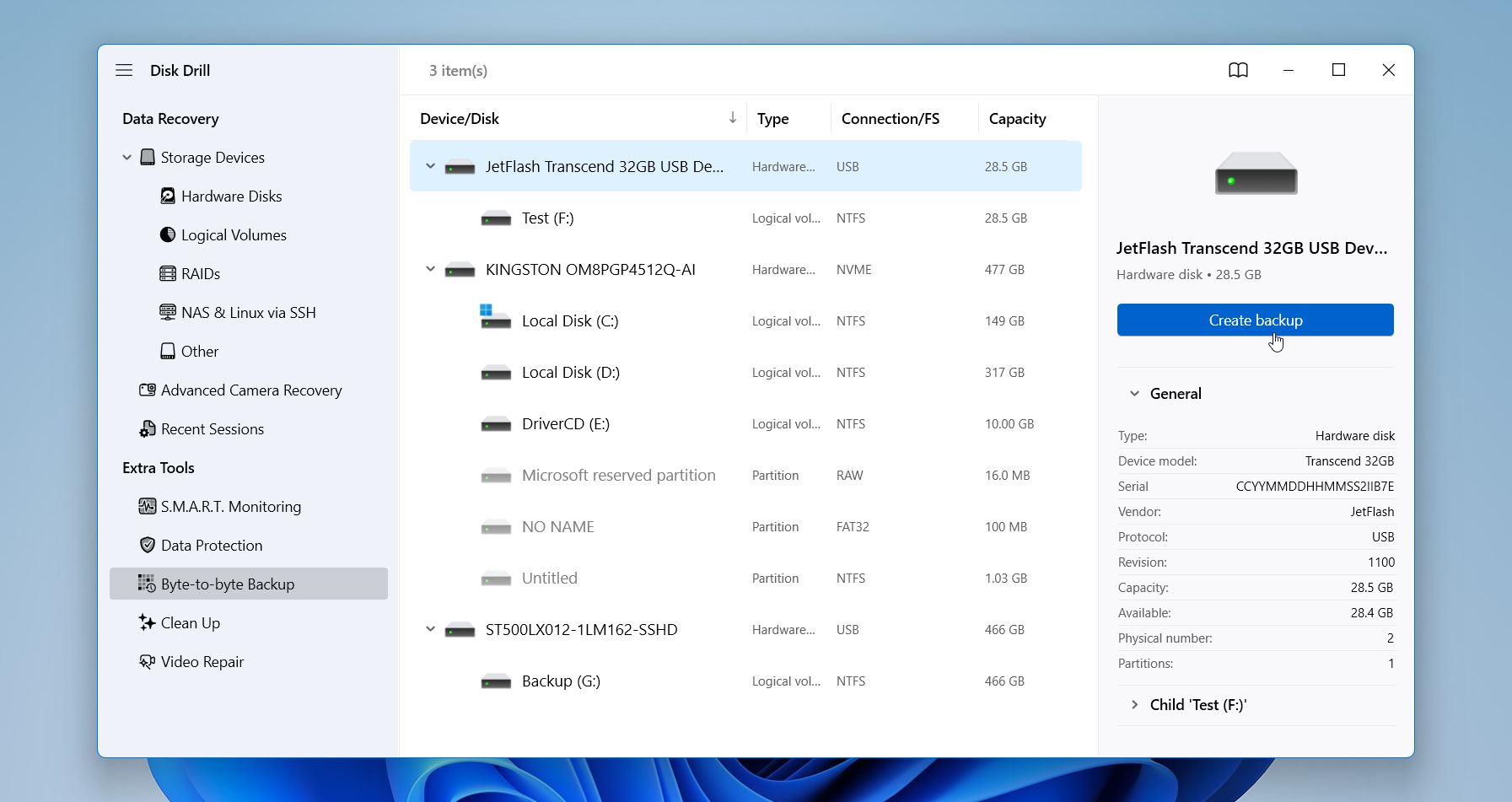Open the help book icon
The height and width of the screenshot is (802, 1512).
click(1238, 70)
